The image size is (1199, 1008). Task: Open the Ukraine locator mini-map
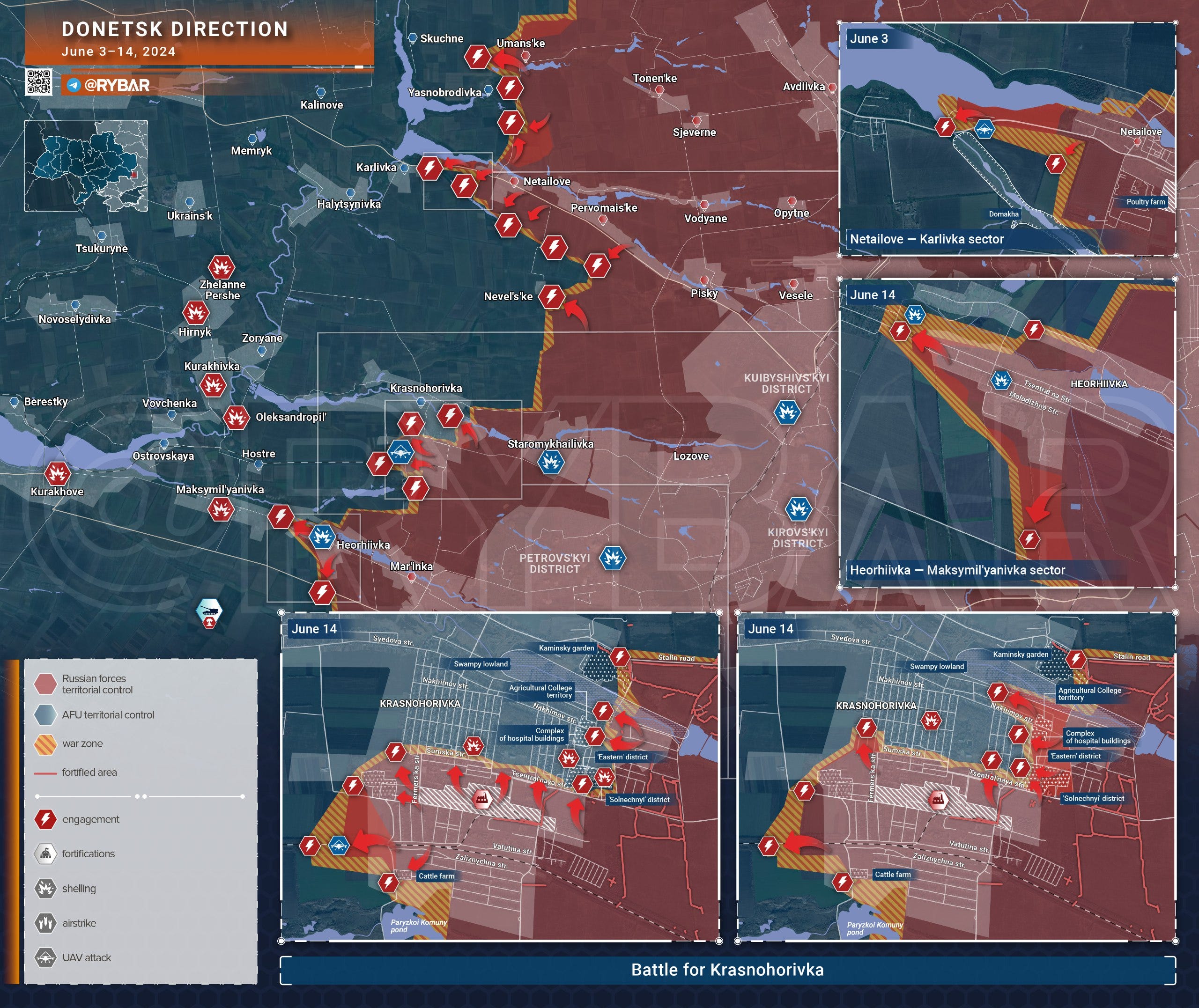point(86,166)
